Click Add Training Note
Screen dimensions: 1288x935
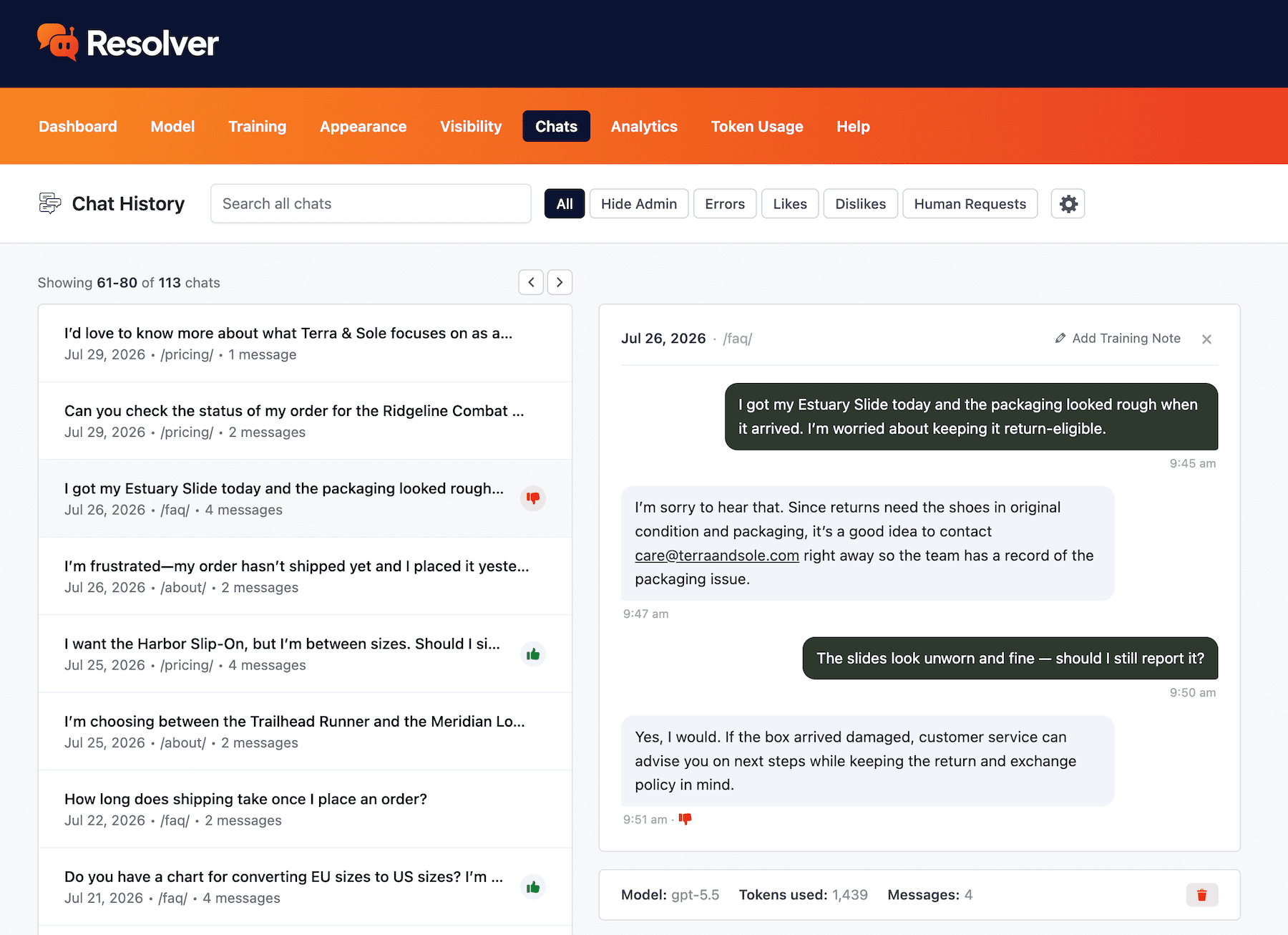point(1118,338)
